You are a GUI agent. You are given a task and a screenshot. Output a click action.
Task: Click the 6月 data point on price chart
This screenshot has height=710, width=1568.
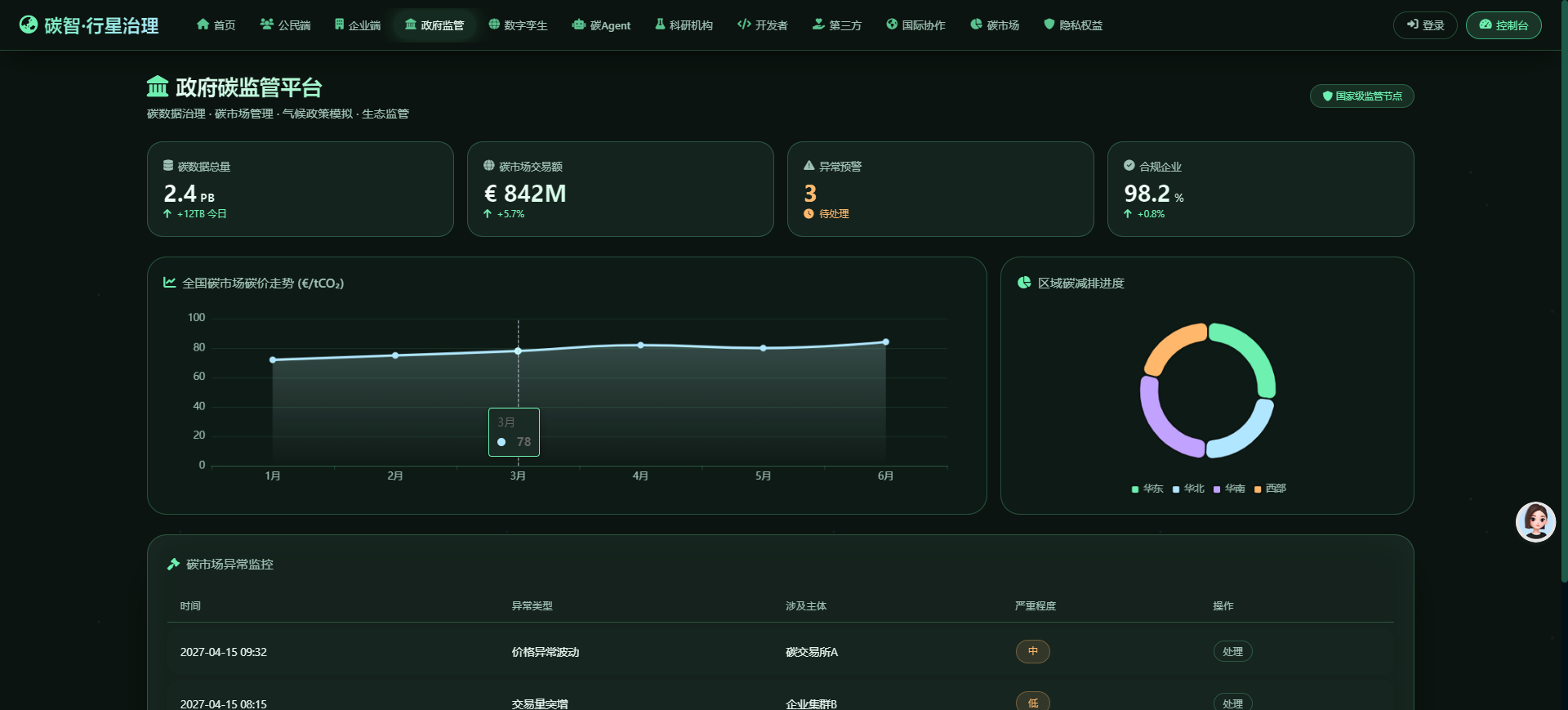tap(885, 342)
